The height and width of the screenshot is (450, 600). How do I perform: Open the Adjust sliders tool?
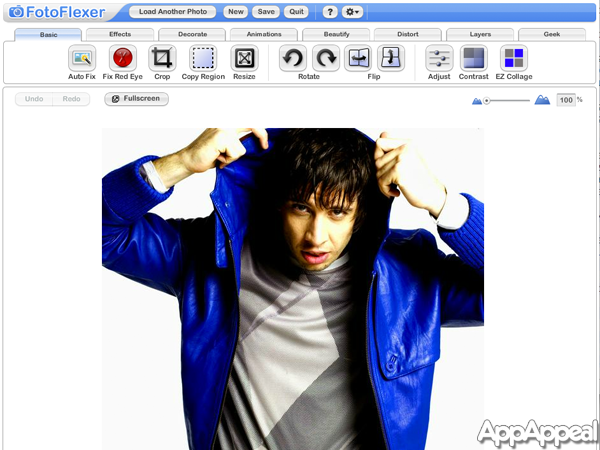click(x=439, y=58)
